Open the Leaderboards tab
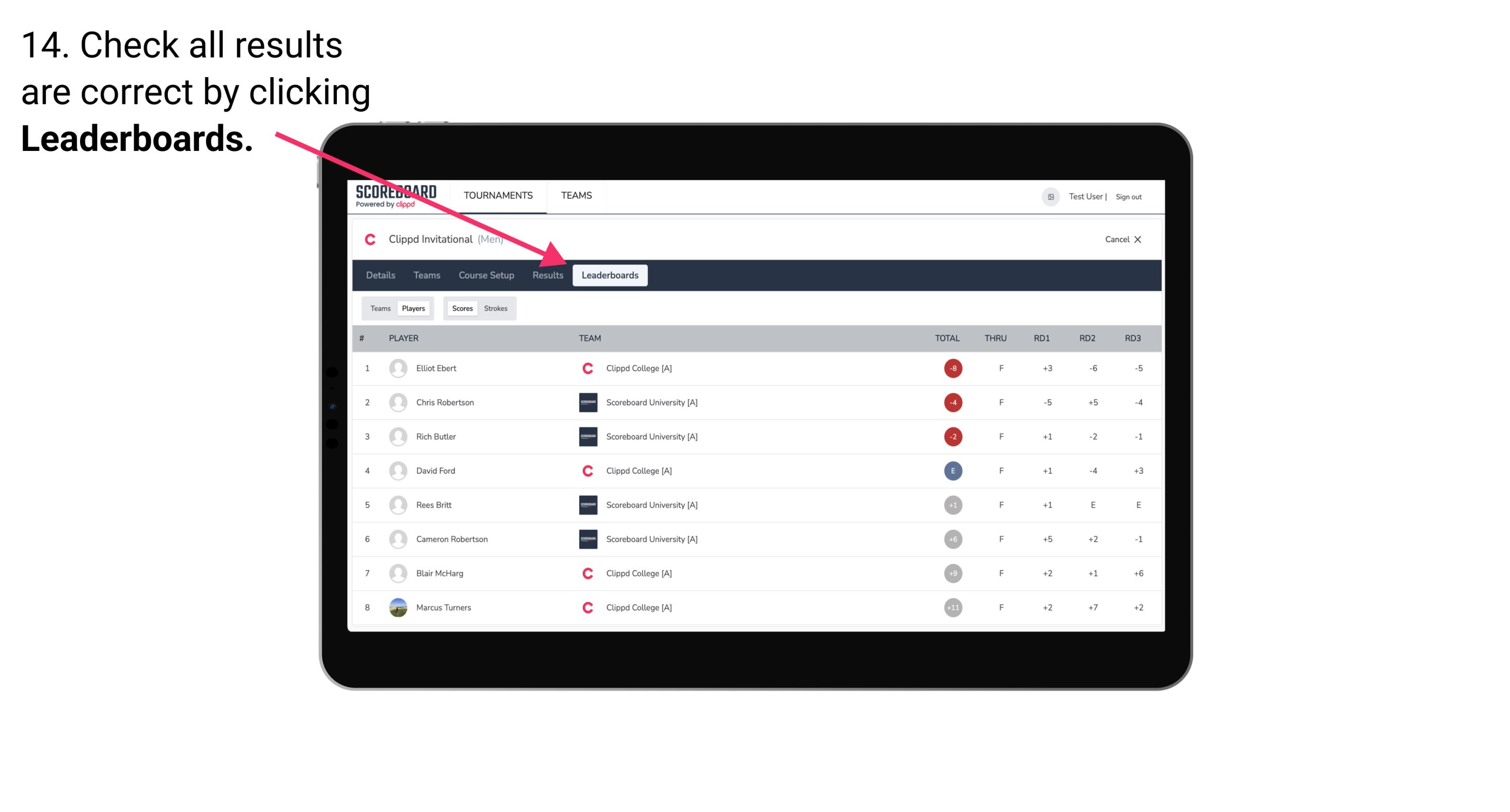 point(612,275)
